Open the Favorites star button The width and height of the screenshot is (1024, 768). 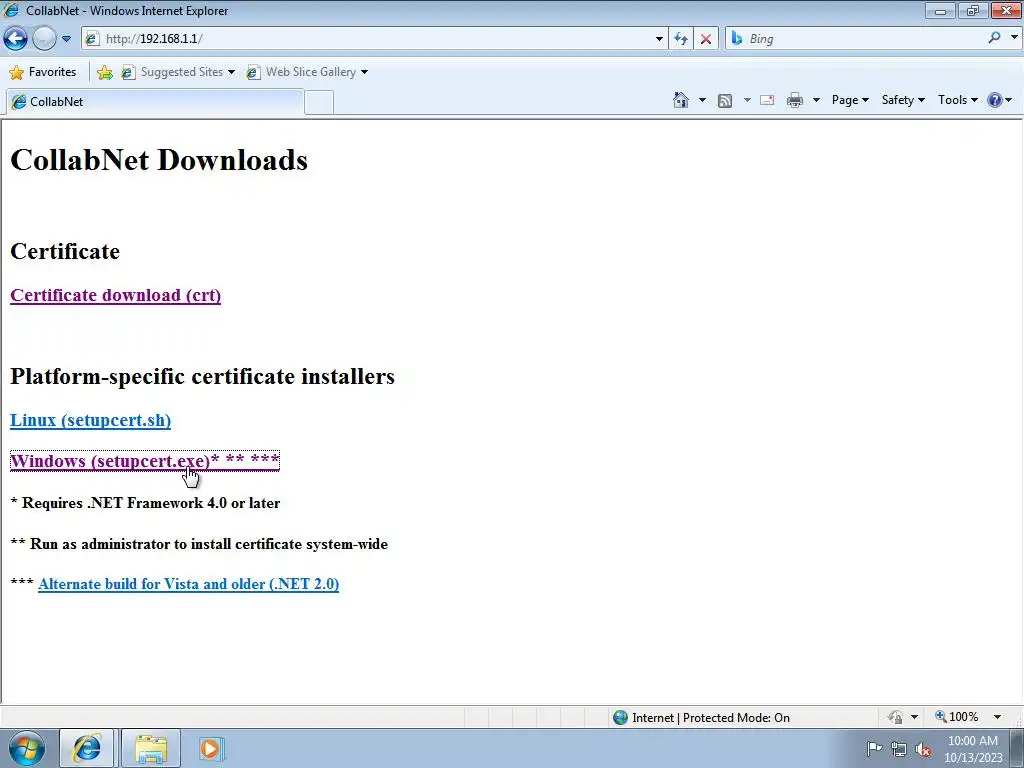coord(43,72)
